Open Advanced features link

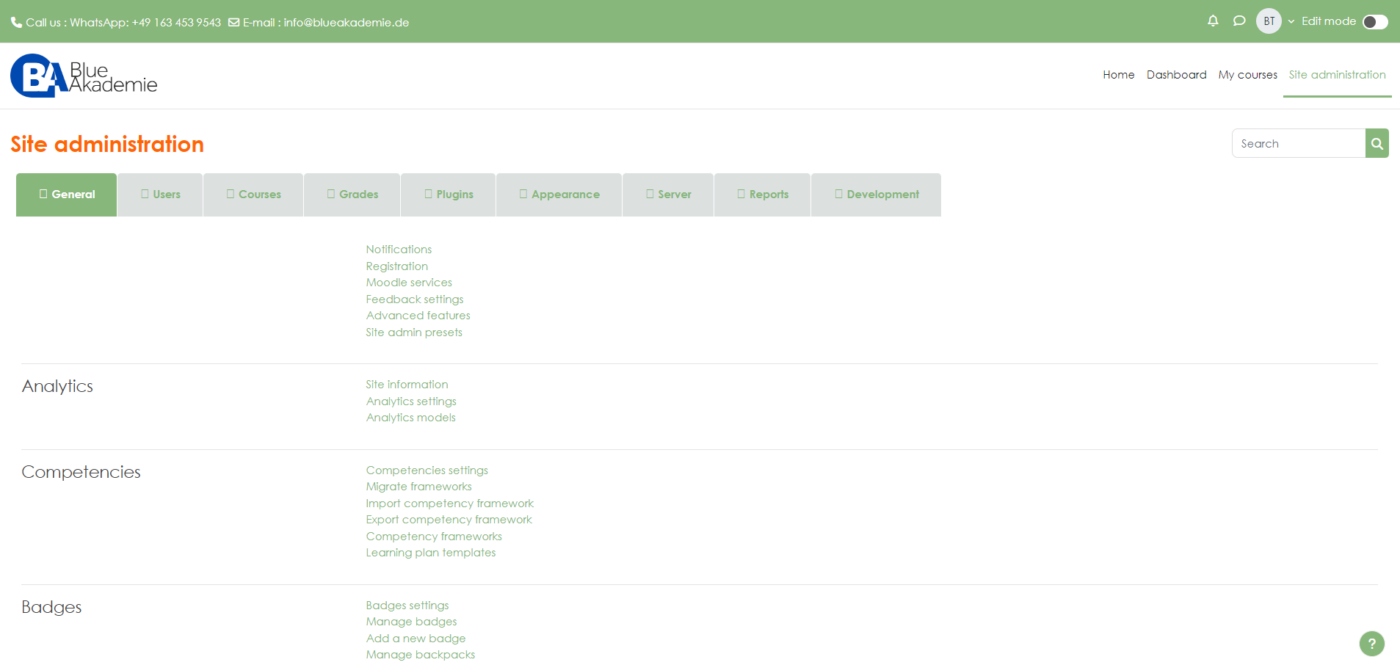[x=418, y=315]
